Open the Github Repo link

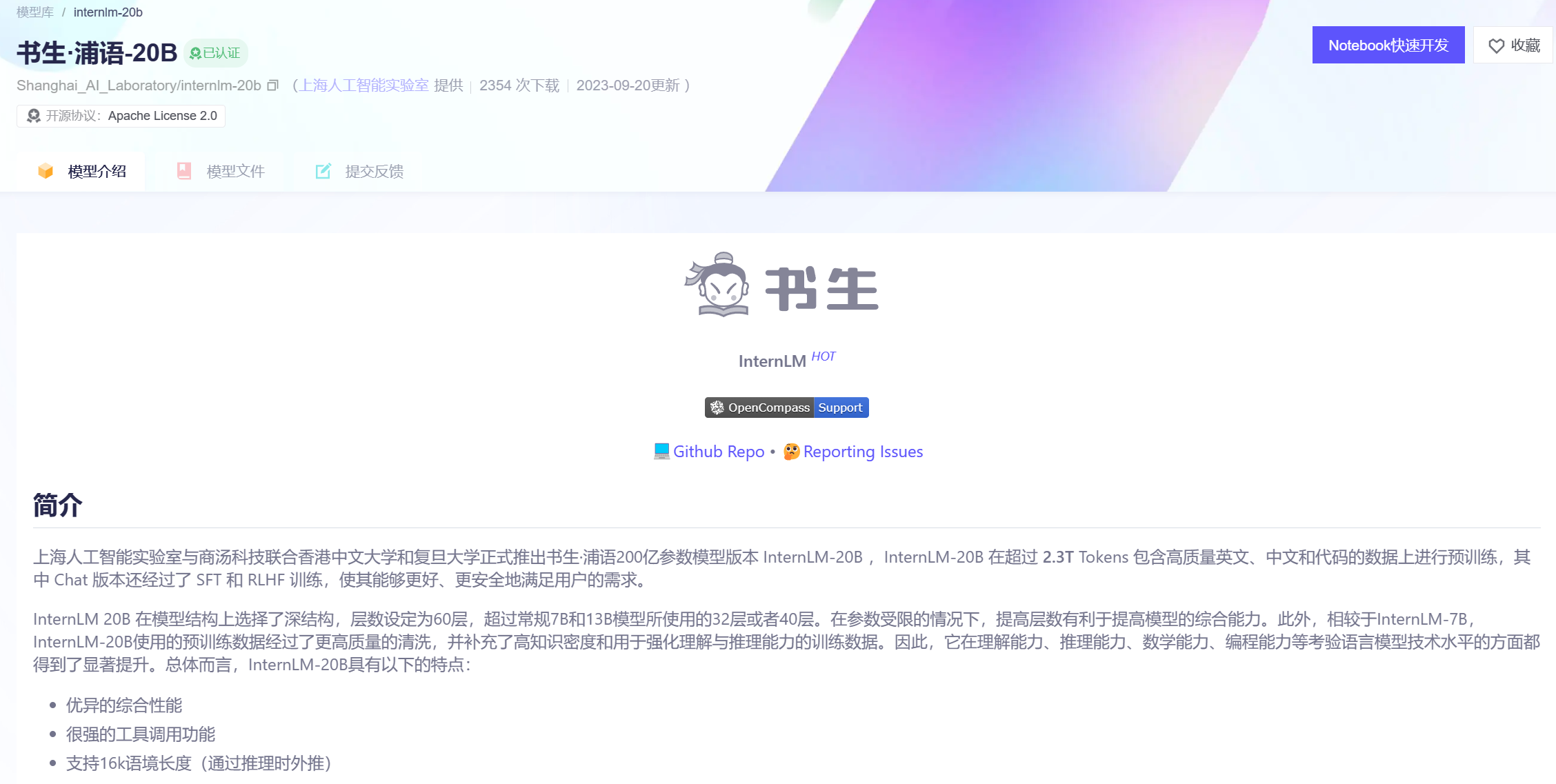click(719, 452)
